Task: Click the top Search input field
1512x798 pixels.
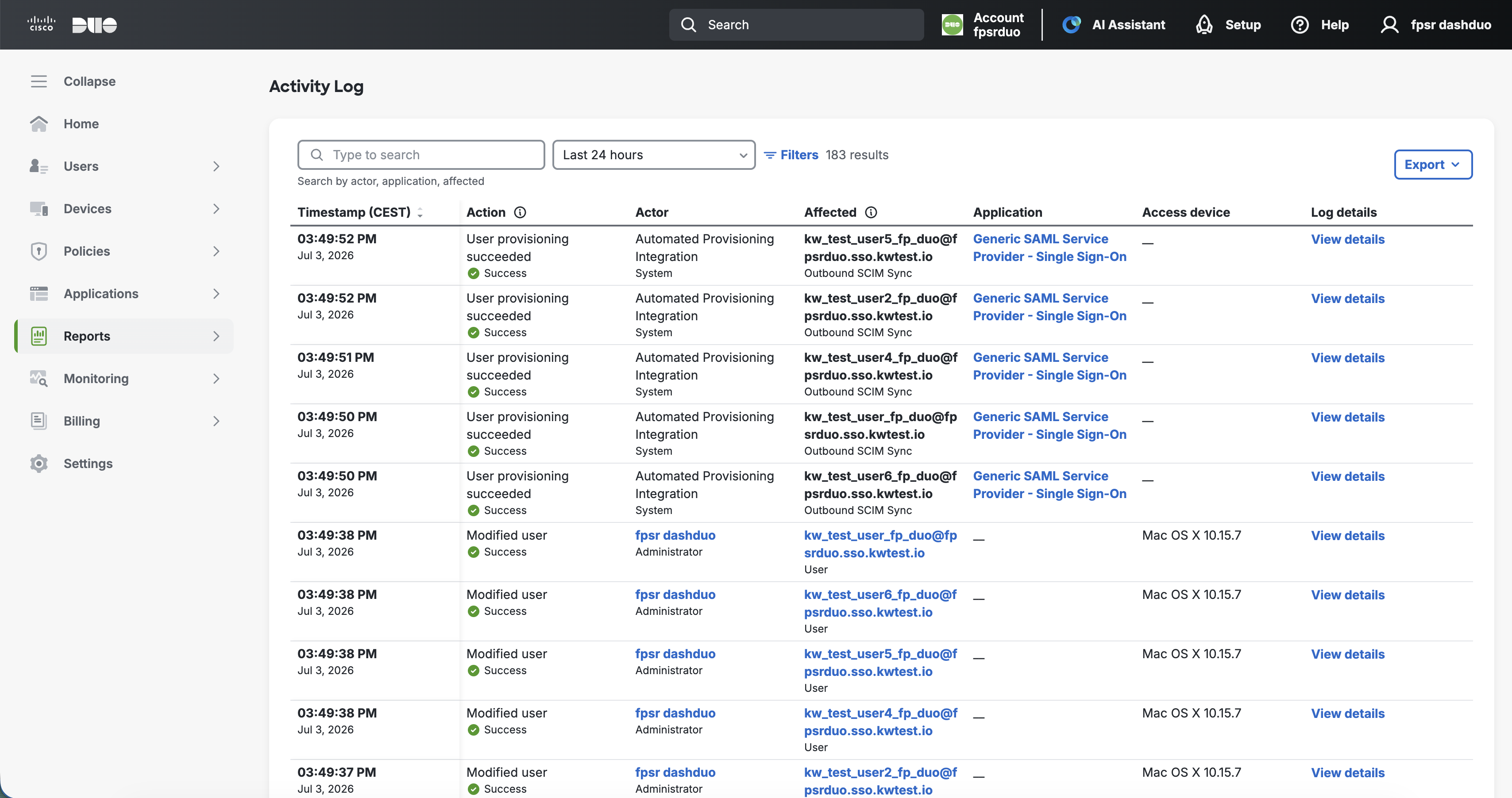Action: click(x=796, y=25)
